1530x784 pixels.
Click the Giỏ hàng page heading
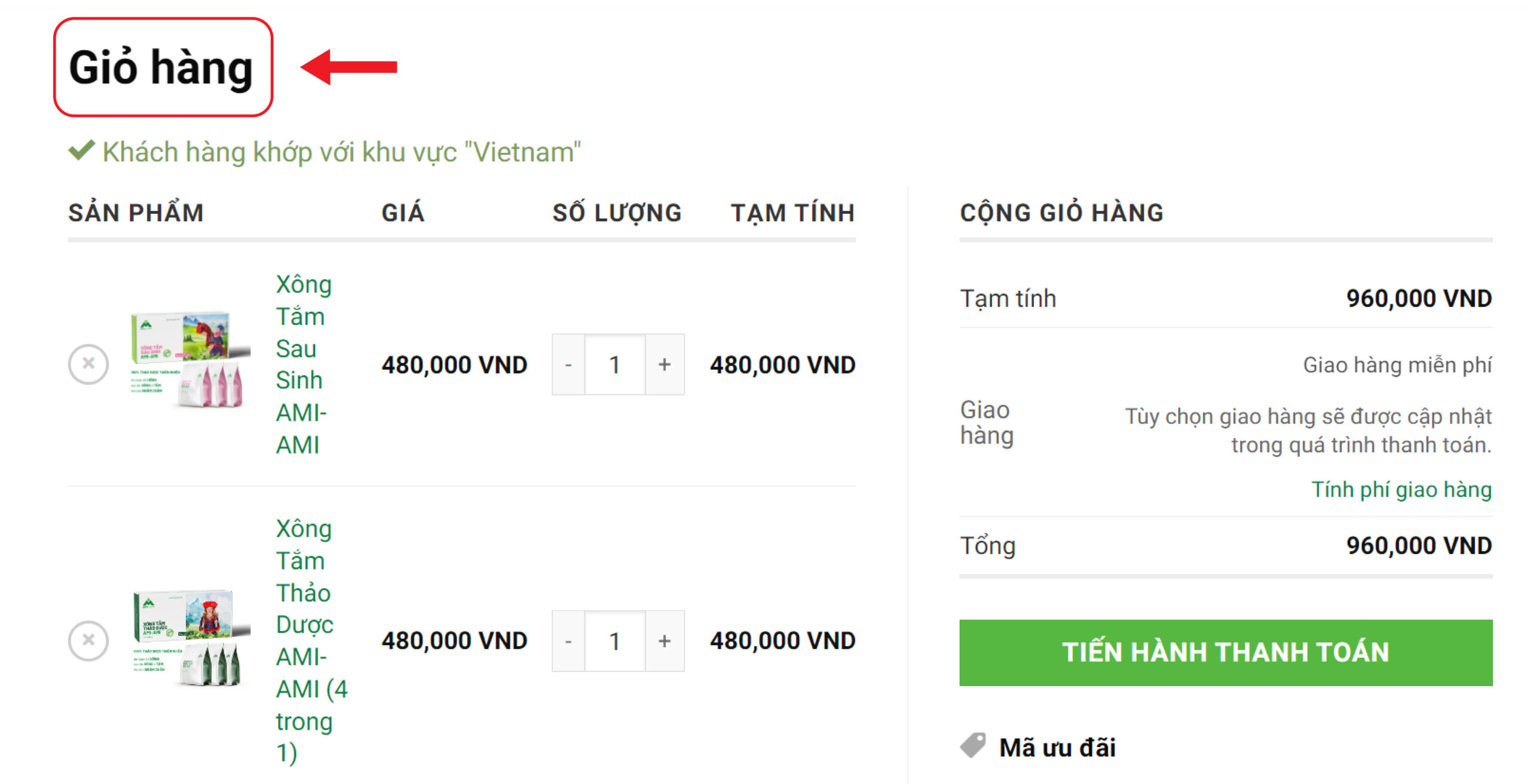(x=161, y=67)
